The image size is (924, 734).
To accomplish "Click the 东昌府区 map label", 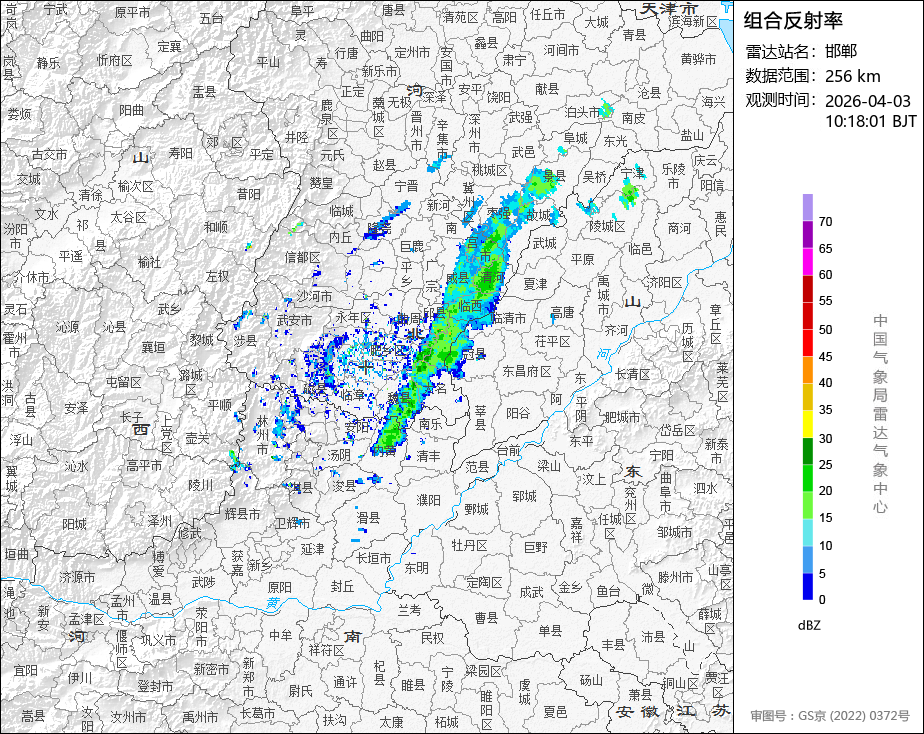I will 527,371.
